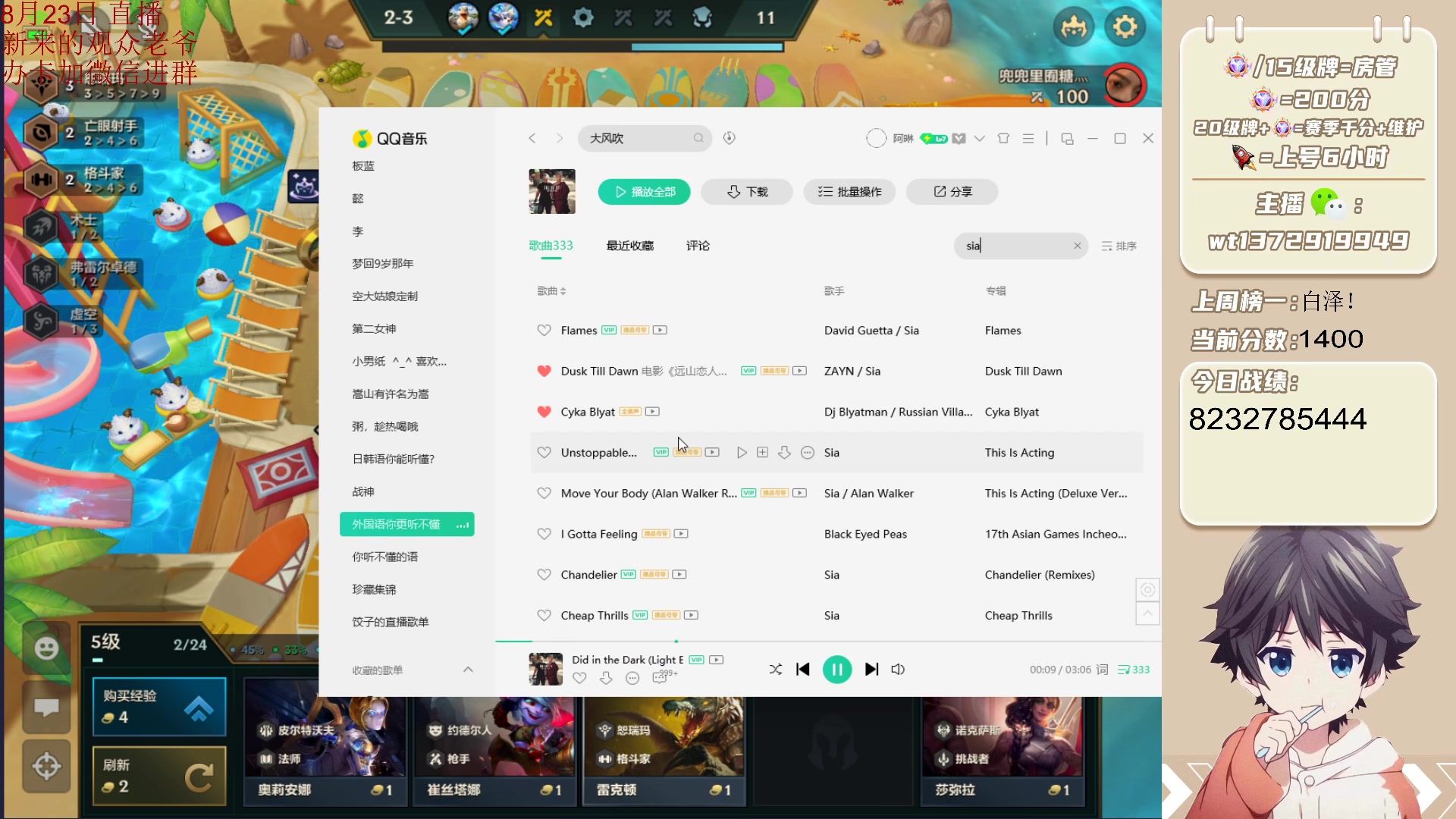Sort by the 歌曲 column header

(551, 290)
